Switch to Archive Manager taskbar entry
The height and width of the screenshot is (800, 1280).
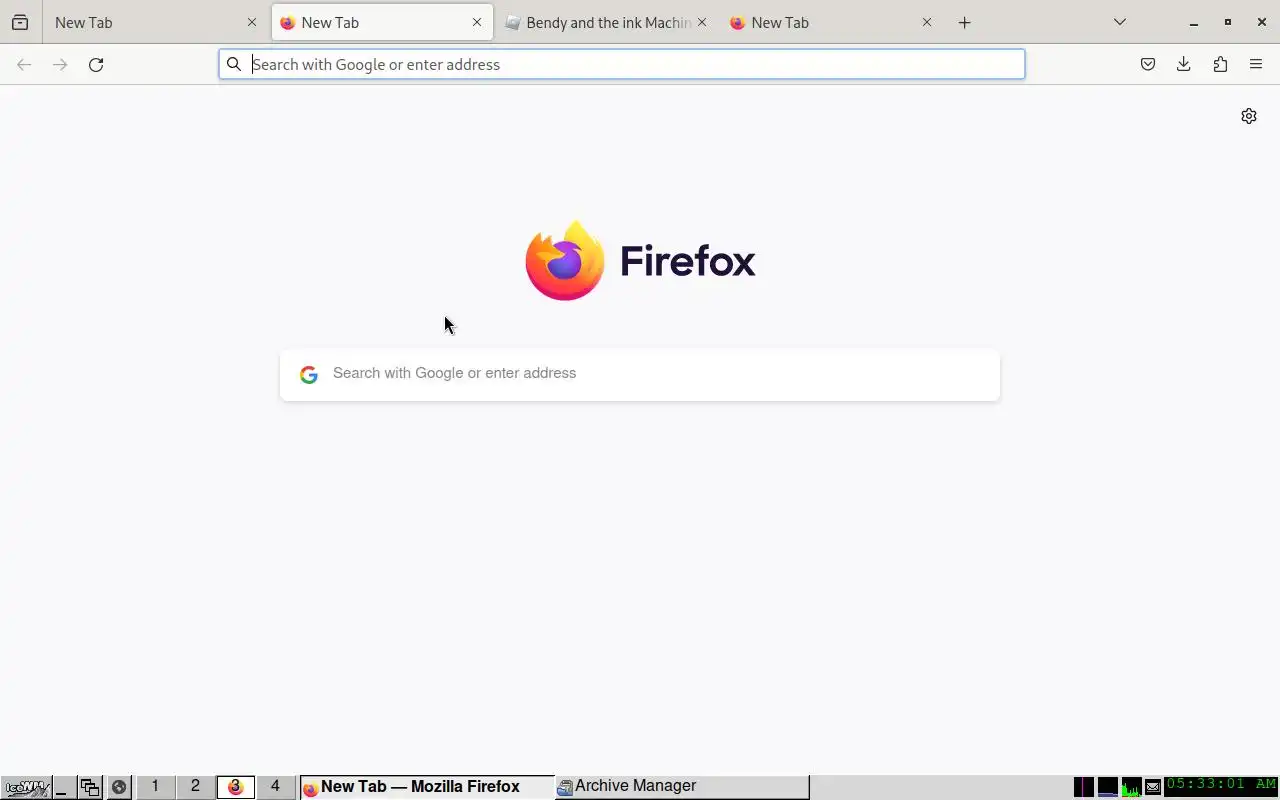point(682,787)
